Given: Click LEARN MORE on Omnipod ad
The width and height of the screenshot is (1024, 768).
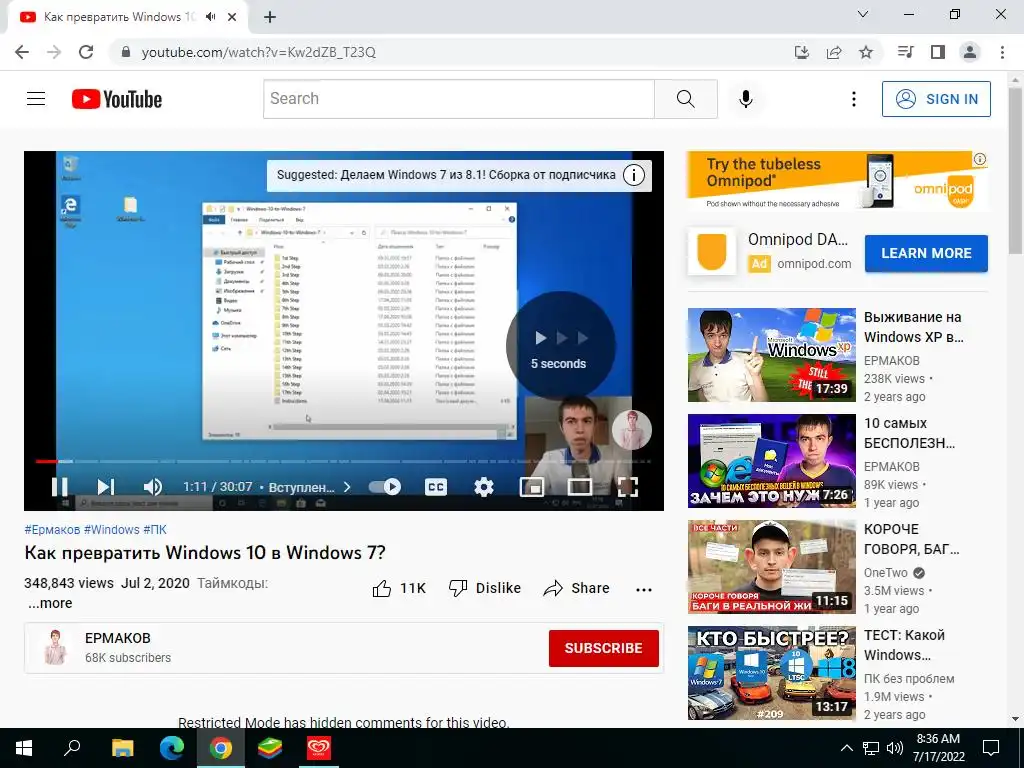Looking at the screenshot, I should [926, 253].
